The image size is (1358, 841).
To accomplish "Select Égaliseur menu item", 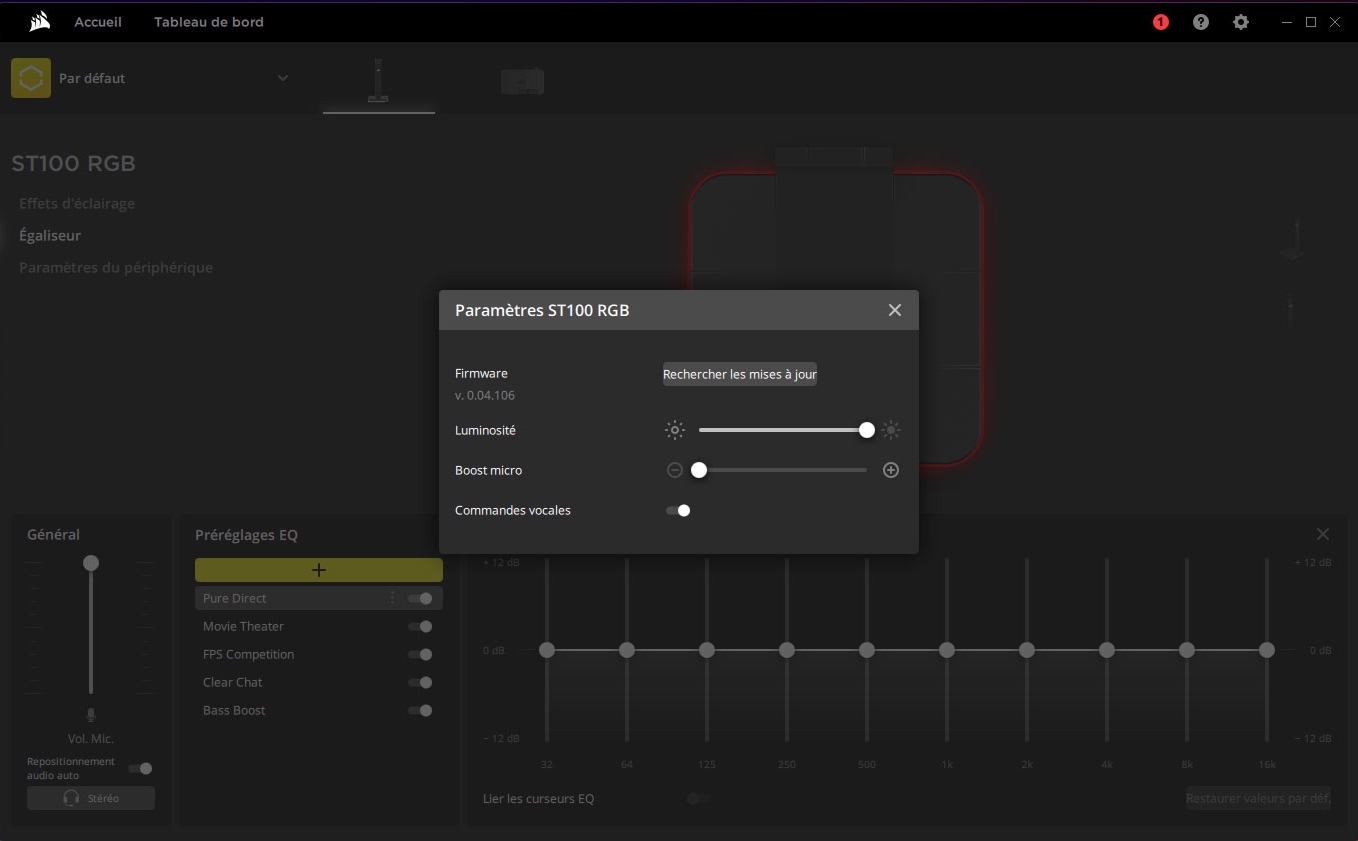I will (50, 235).
